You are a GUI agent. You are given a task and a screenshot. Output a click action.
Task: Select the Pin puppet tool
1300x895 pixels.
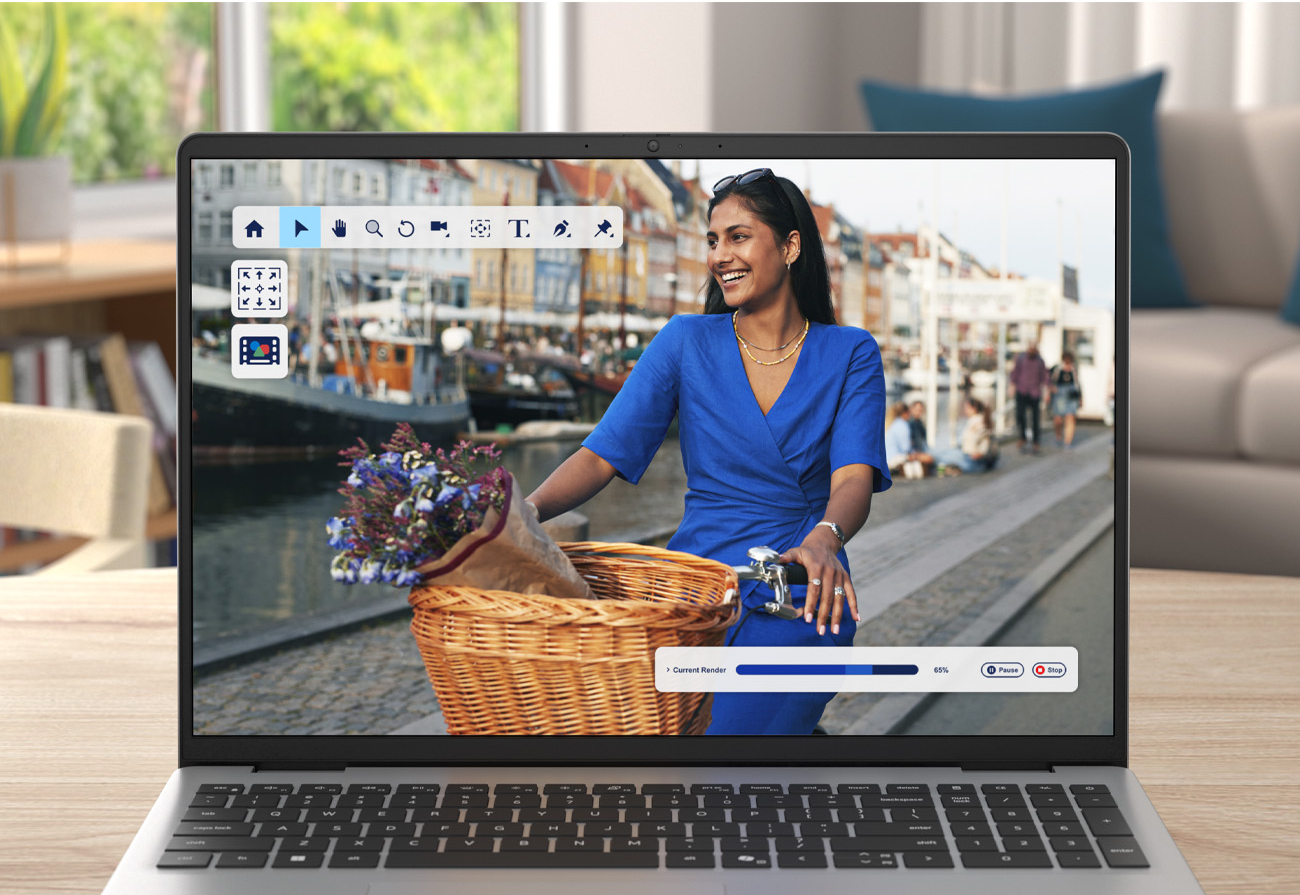point(602,228)
